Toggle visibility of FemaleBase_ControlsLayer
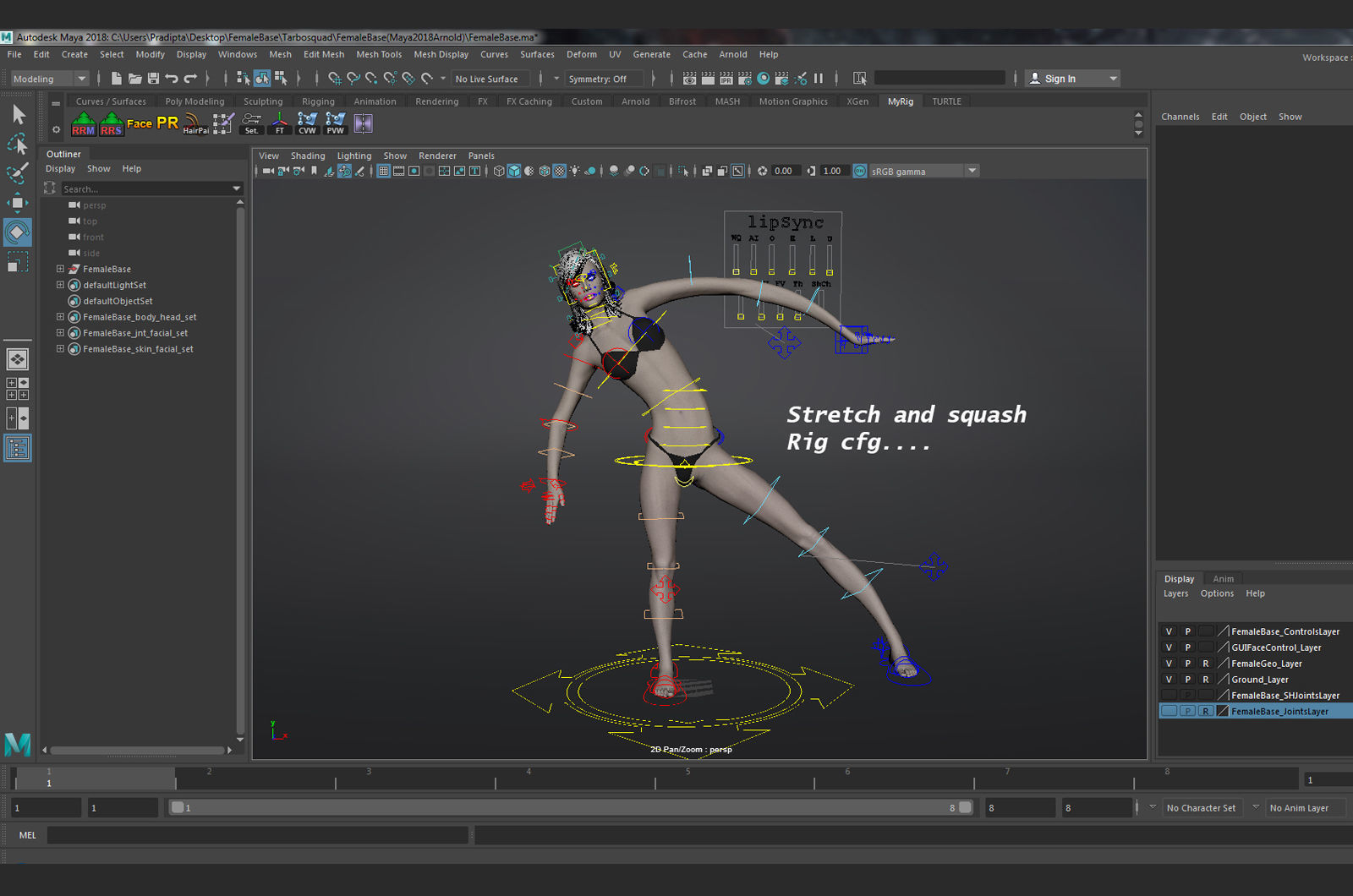This screenshot has width=1353, height=896. click(x=1169, y=631)
